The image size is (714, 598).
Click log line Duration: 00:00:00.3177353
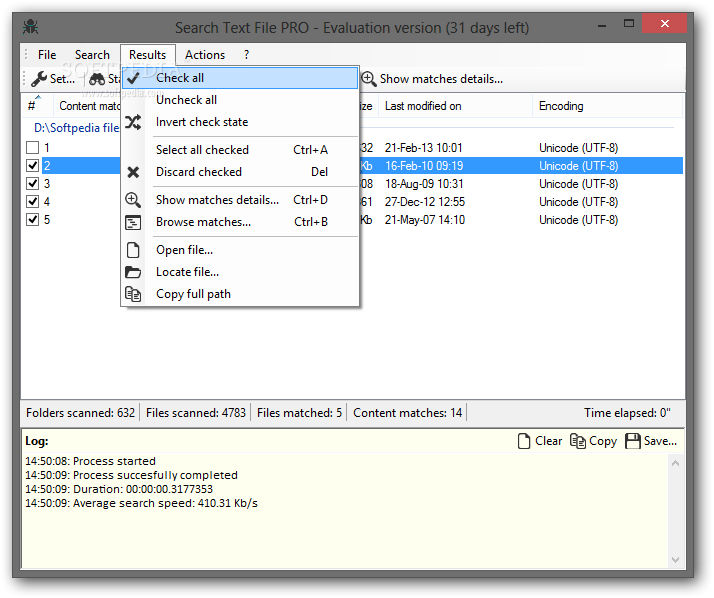coord(119,489)
